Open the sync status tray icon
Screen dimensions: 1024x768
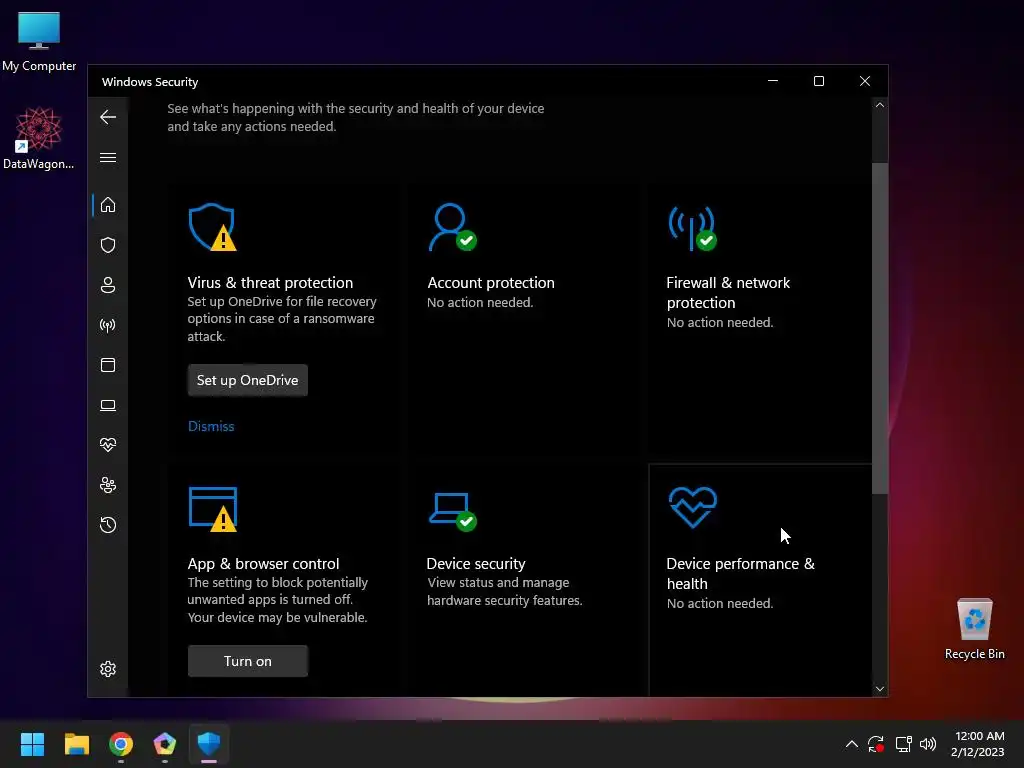point(876,744)
